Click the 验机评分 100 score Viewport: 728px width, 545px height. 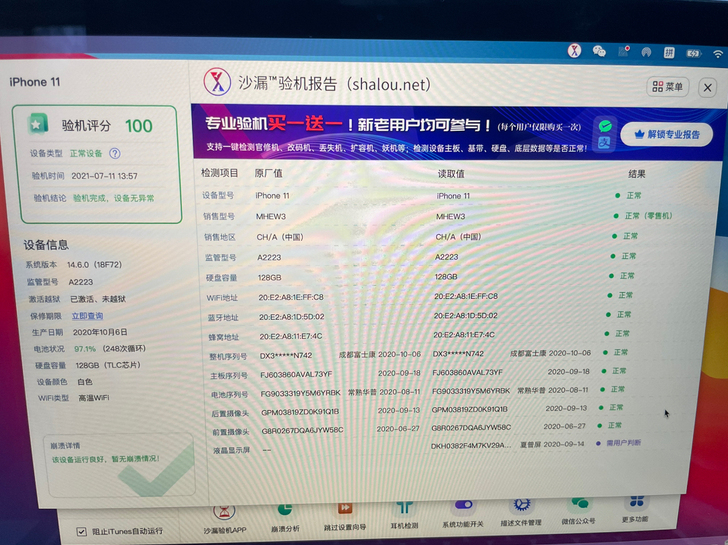click(138, 126)
